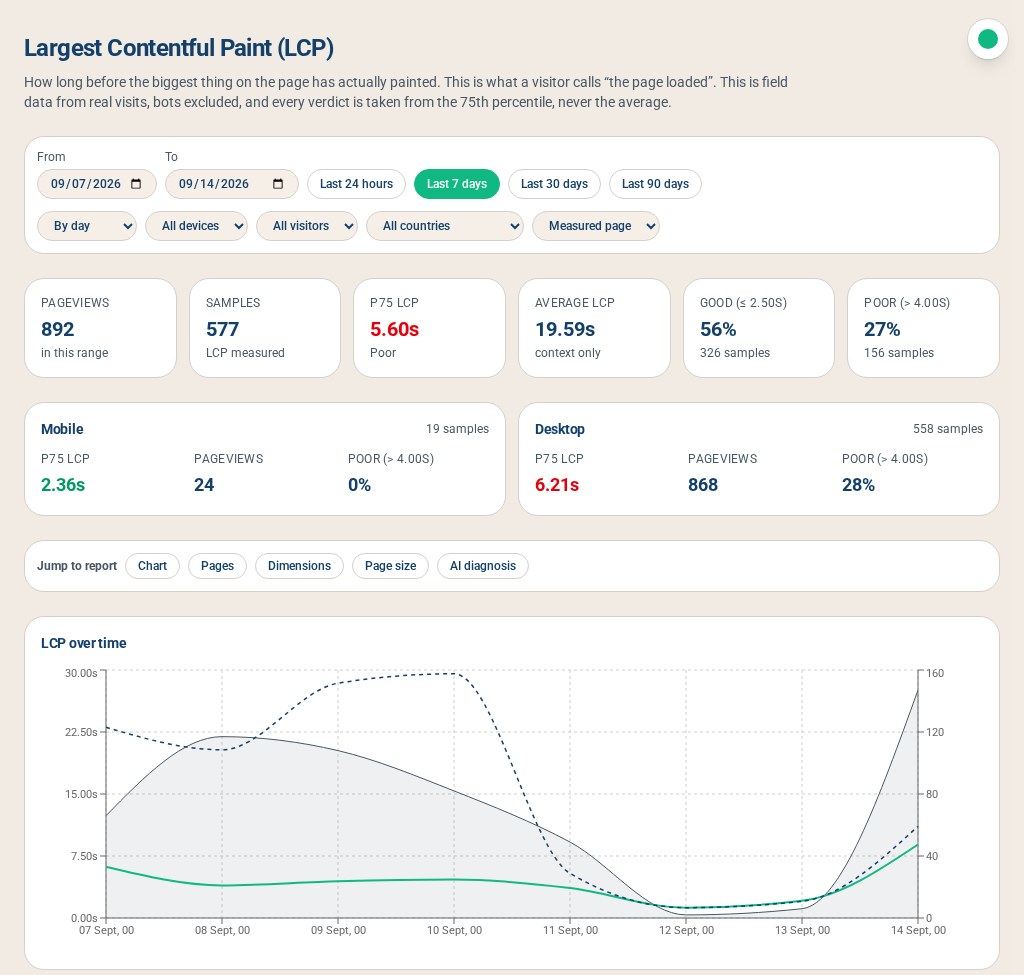Click the Desktop poor value 28%
The height and width of the screenshot is (975, 1024).
tap(858, 485)
